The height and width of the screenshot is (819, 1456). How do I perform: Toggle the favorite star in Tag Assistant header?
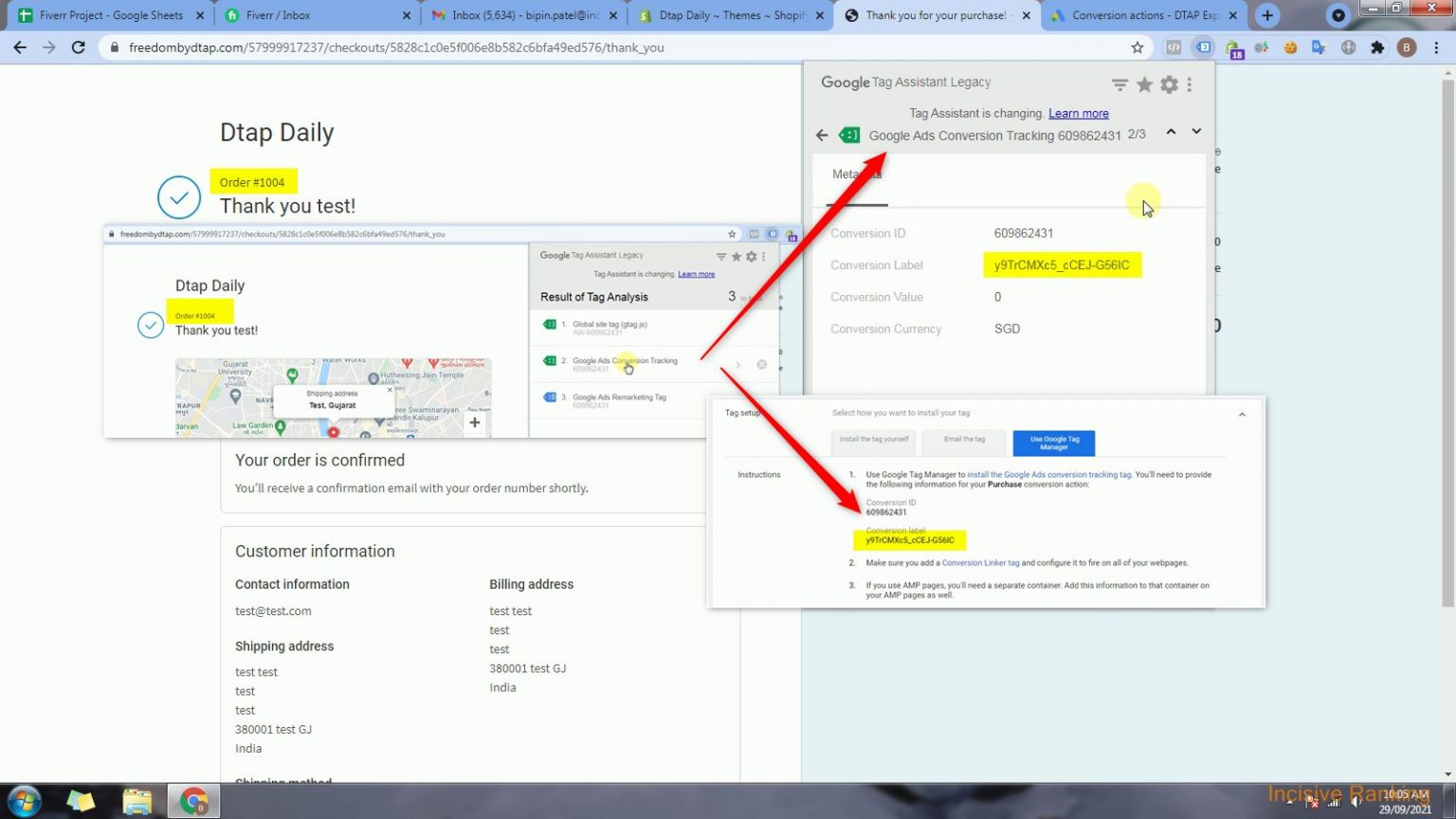tap(1144, 84)
